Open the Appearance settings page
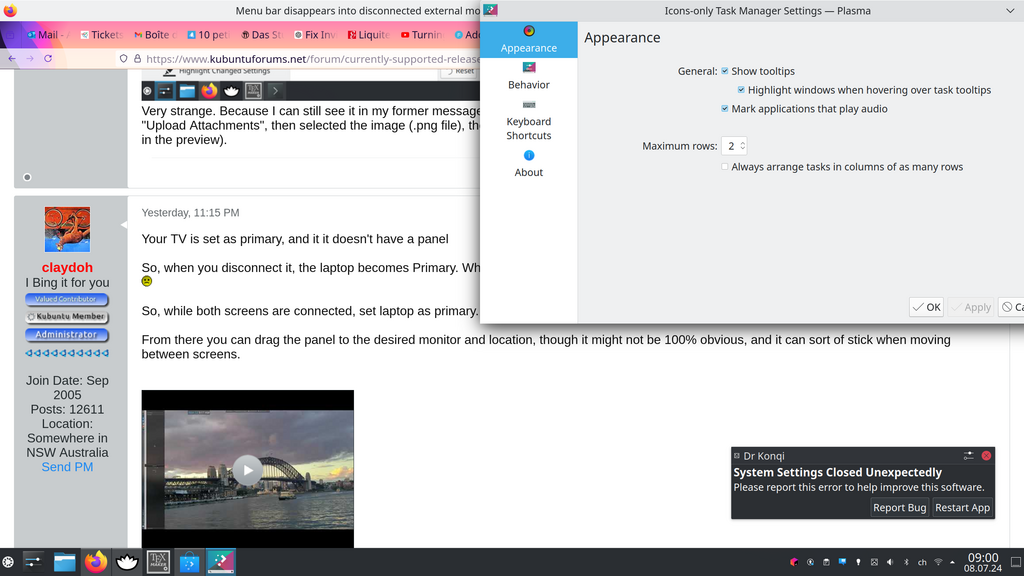 pyautogui.click(x=528, y=39)
